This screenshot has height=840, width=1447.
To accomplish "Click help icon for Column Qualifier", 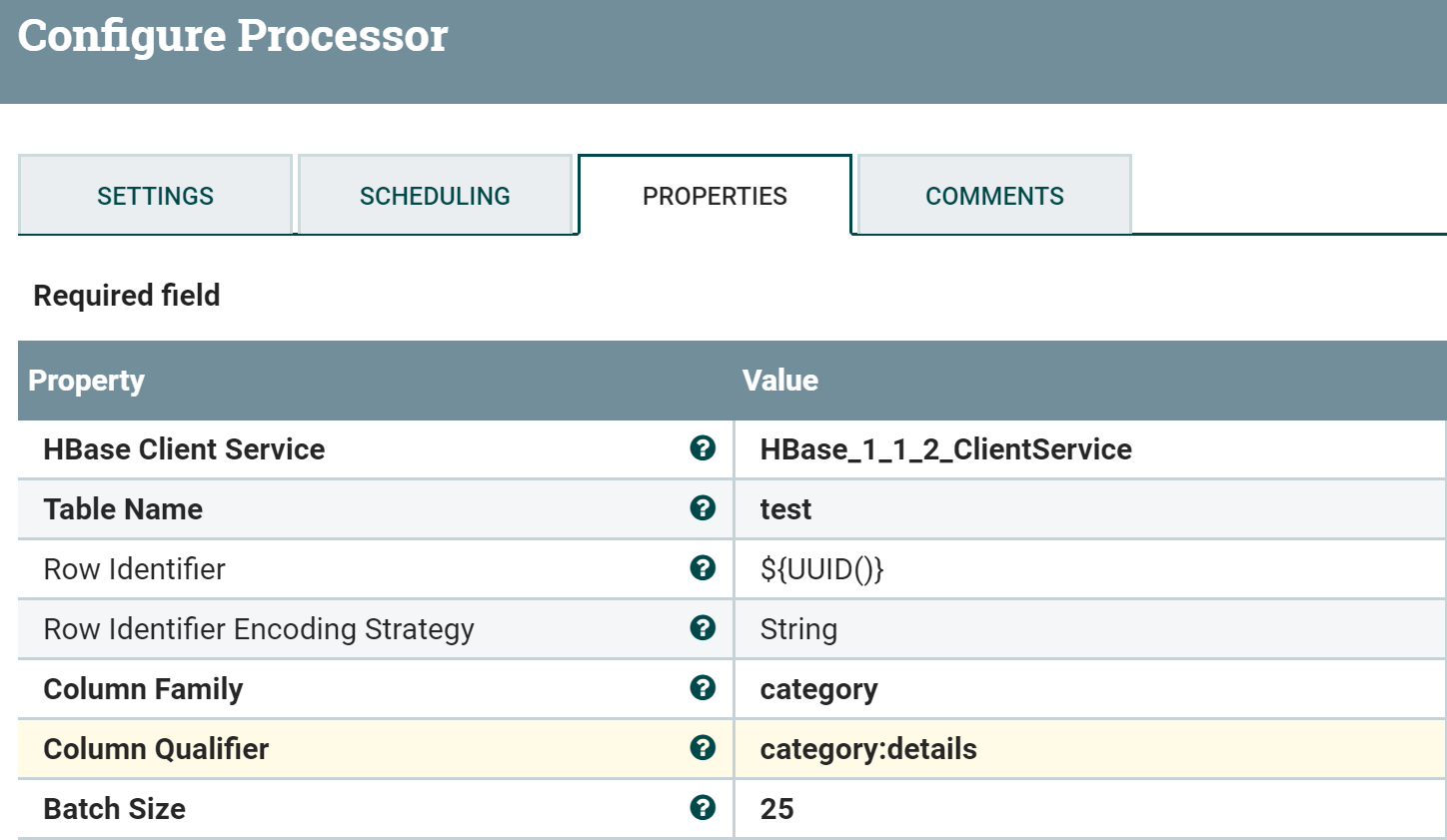I will (x=703, y=748).
